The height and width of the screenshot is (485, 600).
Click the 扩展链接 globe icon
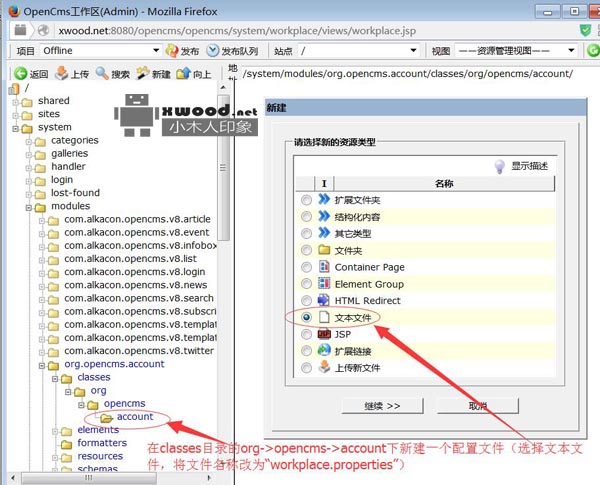click(324, 350)
